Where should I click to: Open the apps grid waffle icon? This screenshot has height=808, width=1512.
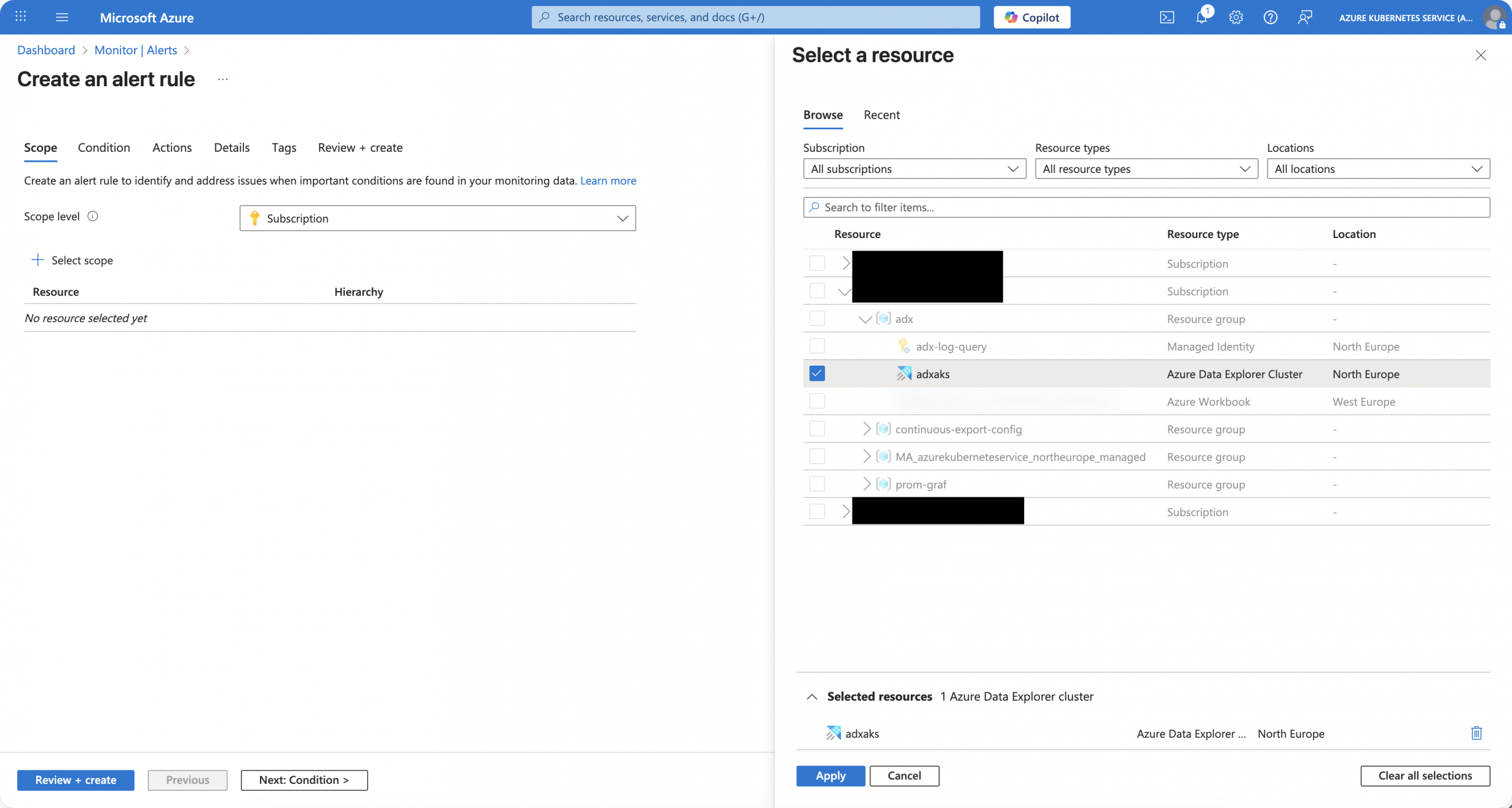pyautogui.click(x=21, y=17)
